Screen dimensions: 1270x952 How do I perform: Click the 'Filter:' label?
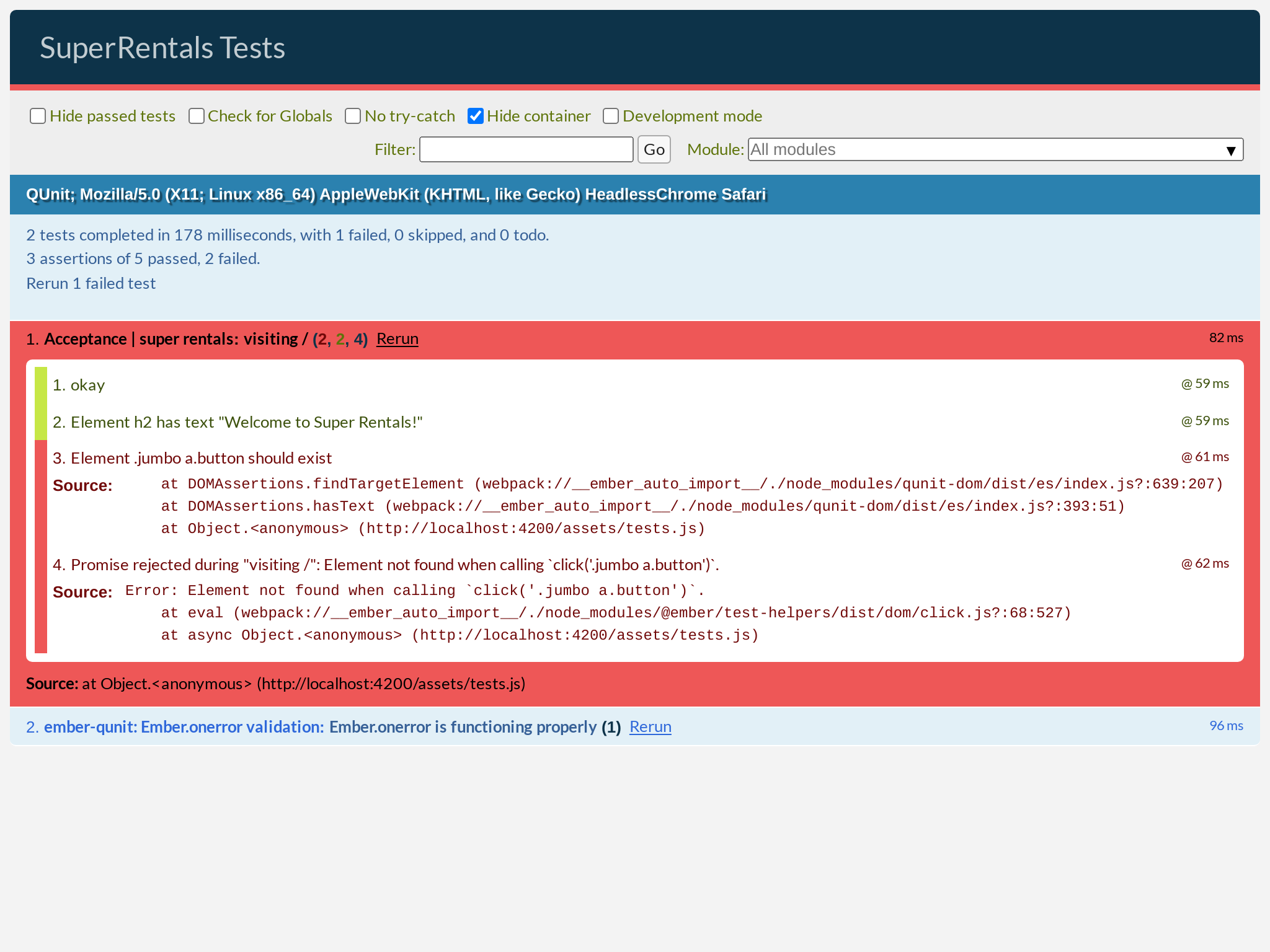click(395, 149)
